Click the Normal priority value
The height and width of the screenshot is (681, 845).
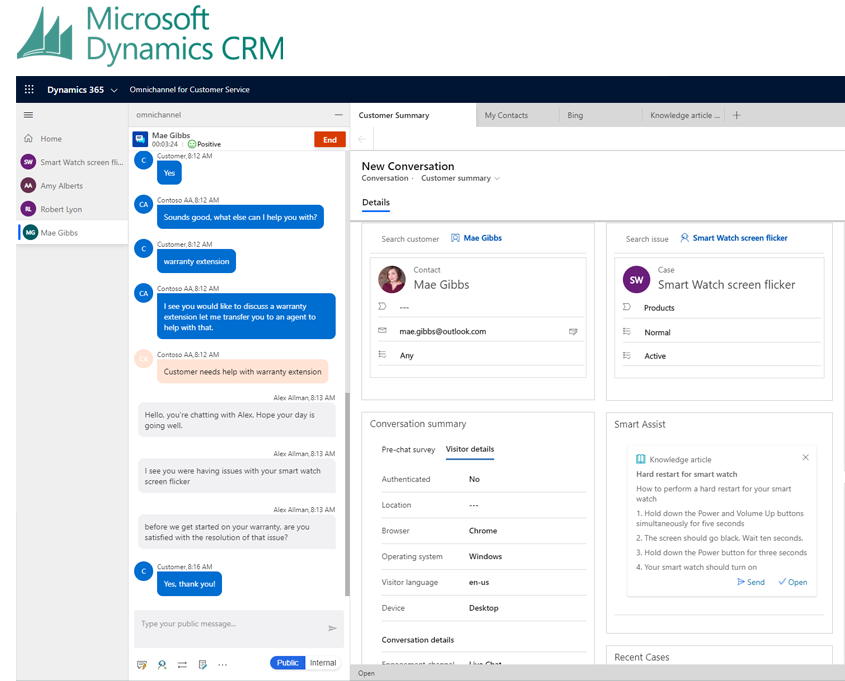click(657, 333)
